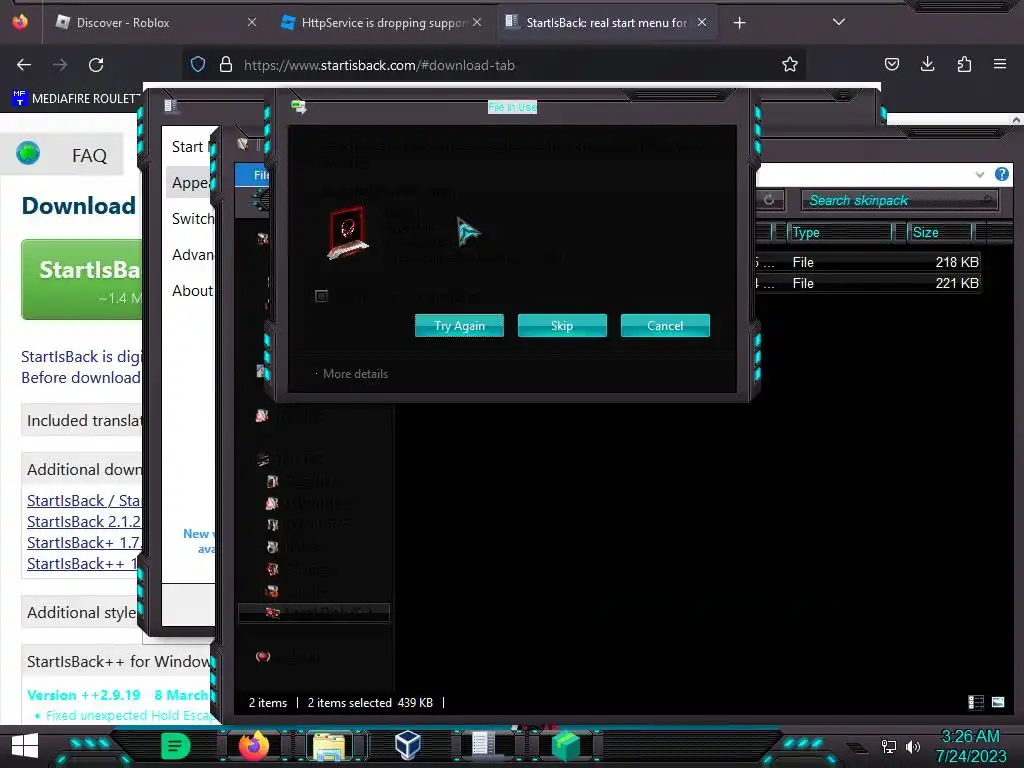This screenshot has width=1024, height=768.
Task: Expand the Explorer ribbon chevron
Action: [980, 174]
